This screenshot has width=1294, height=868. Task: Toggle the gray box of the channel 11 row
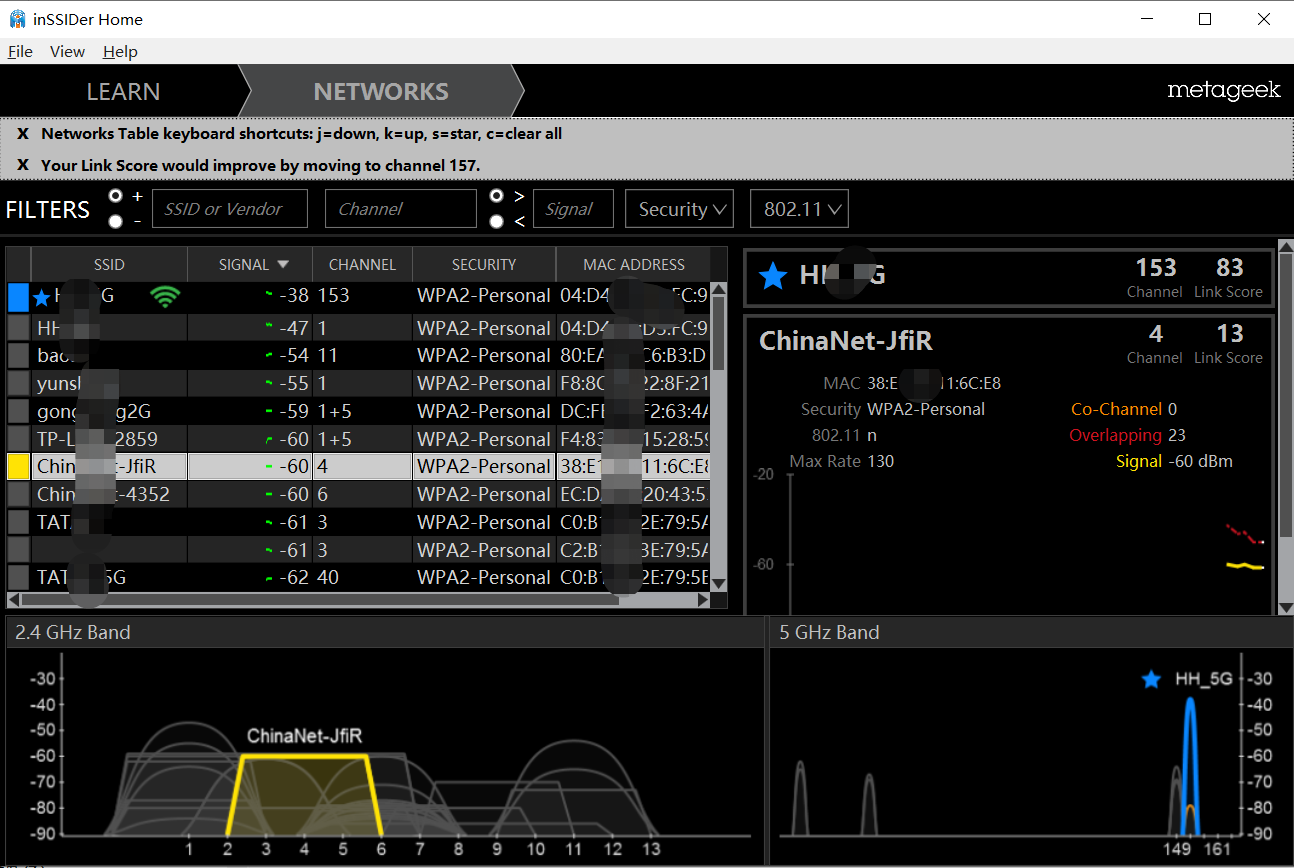[x=18, y=355]
